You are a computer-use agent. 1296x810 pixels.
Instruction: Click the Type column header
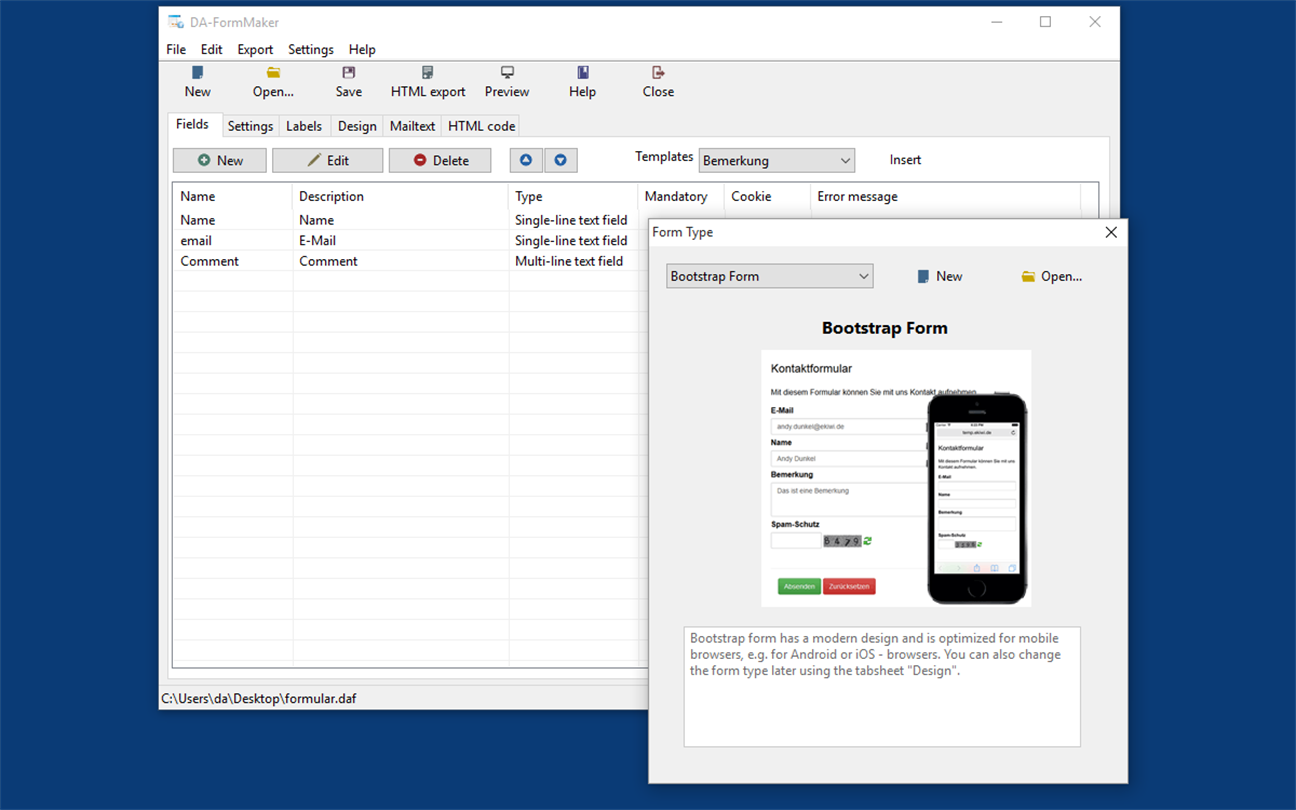(573, 196)
